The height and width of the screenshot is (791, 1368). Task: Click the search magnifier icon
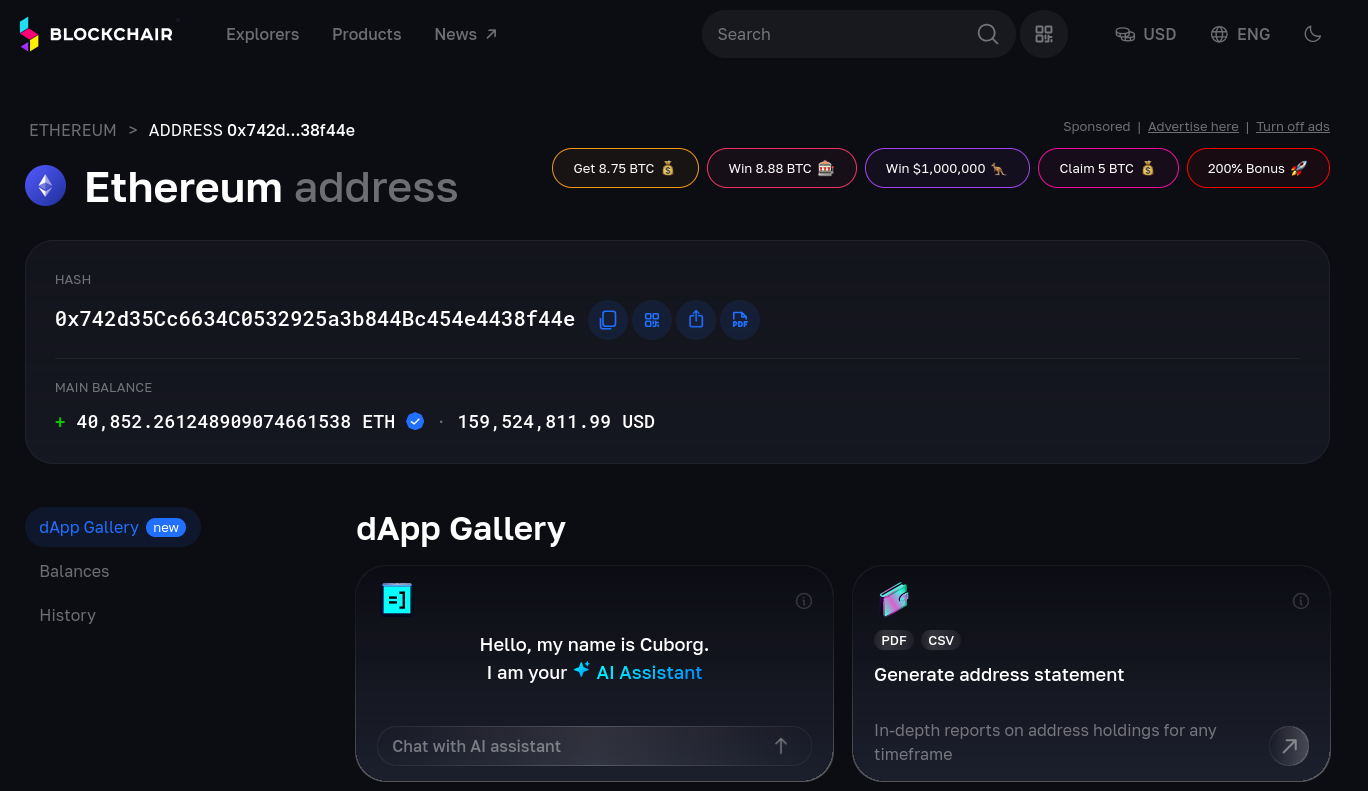pyautogui.click(x=988, y=34)
